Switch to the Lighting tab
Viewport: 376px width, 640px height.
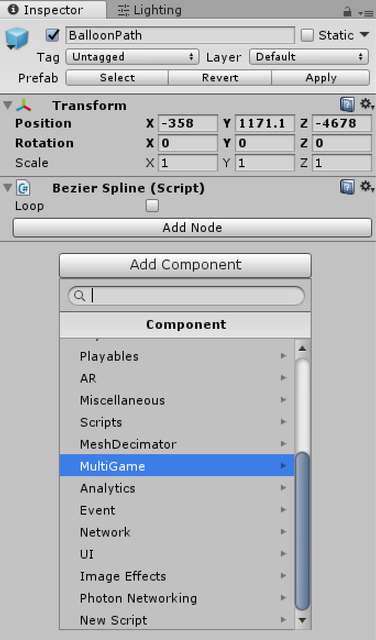[149, 10]
